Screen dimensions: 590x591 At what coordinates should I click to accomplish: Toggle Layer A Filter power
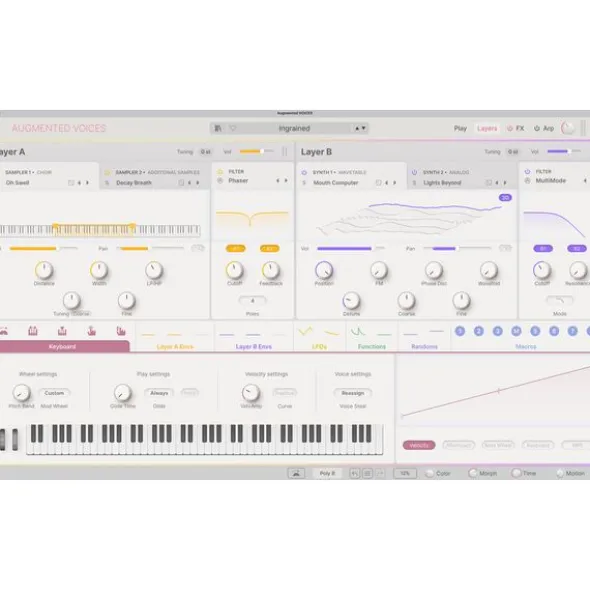pyautogui.click(x=220, y=171)
